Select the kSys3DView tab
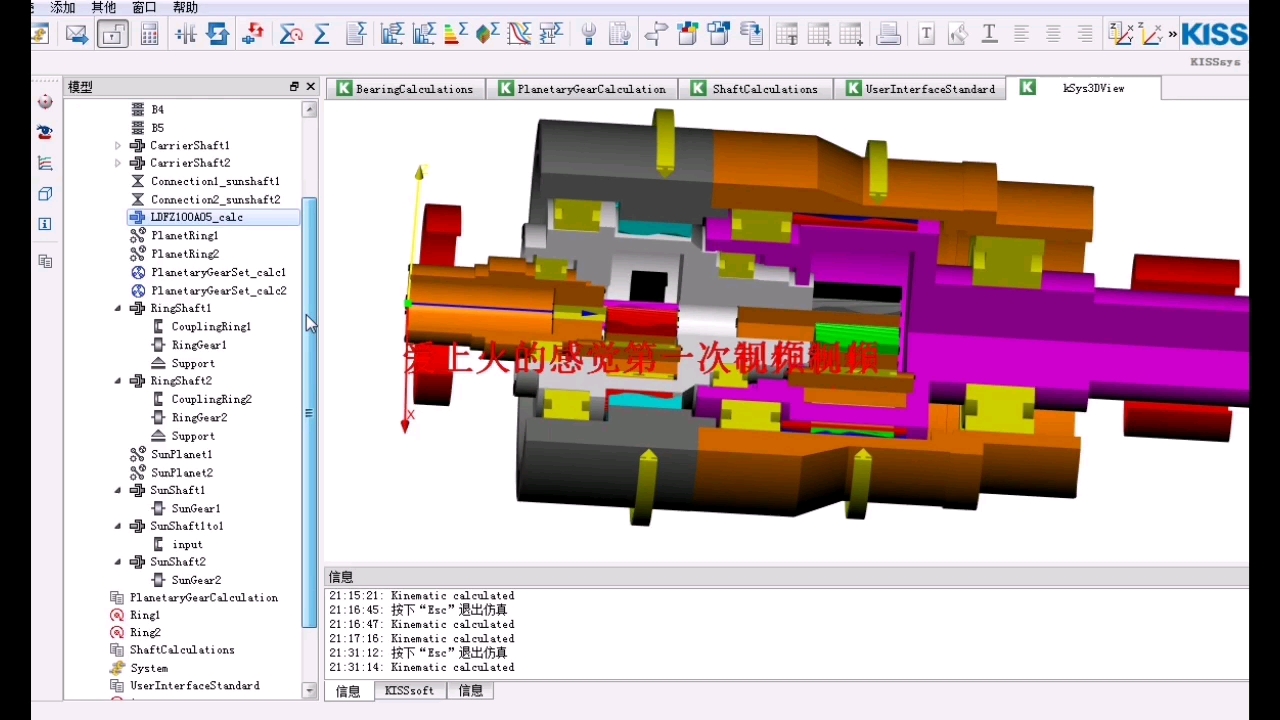The width and height of the screenshot is (1280, 720). click(1084, 88)
